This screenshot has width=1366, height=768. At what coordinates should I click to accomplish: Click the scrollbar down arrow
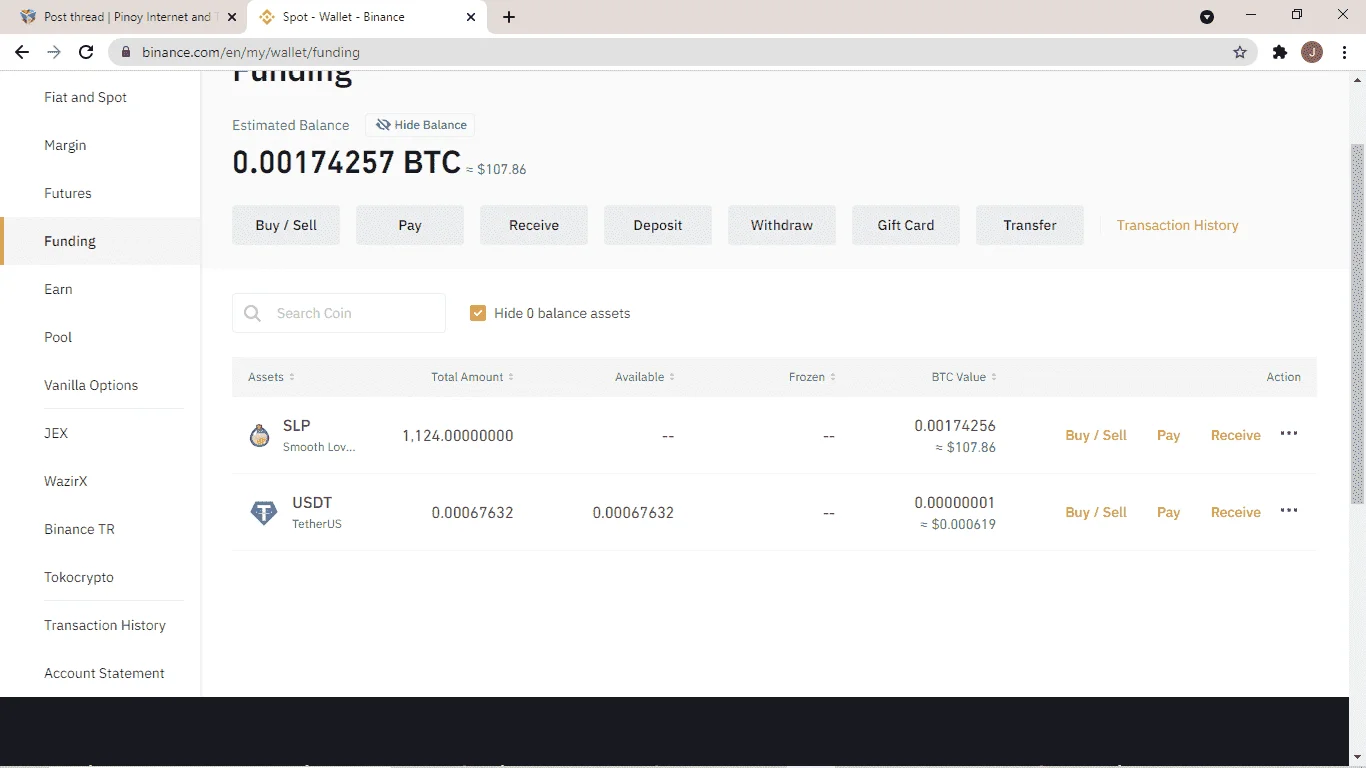(1357, 759)
